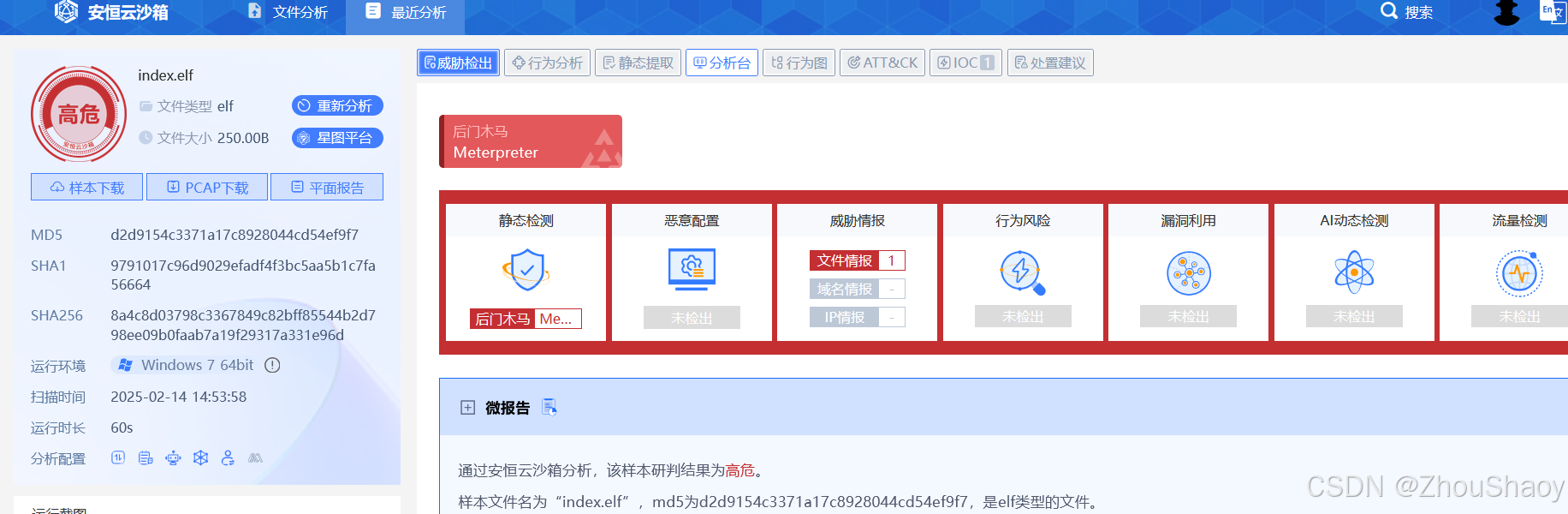1568x514 pixels.
Task: Click the 文件大小 250.00B row
Action: tap(204, 138)
